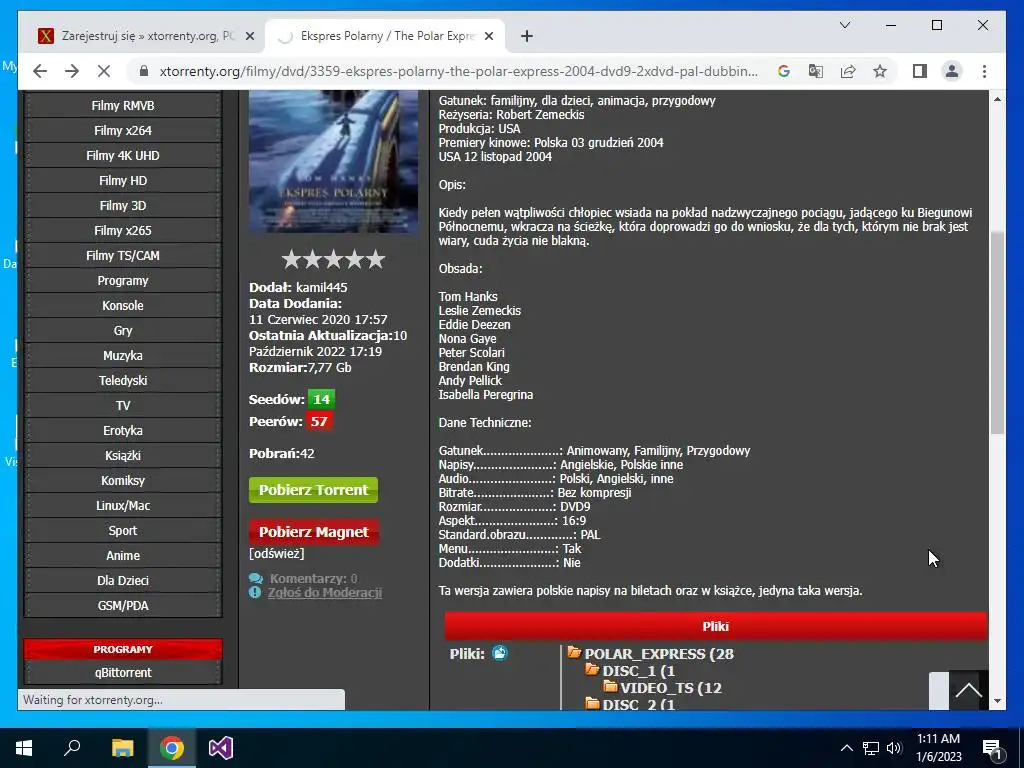1024x768 pixels.
Task: Open File Explorer from the taskbar
Action: (x=122, y=748)
